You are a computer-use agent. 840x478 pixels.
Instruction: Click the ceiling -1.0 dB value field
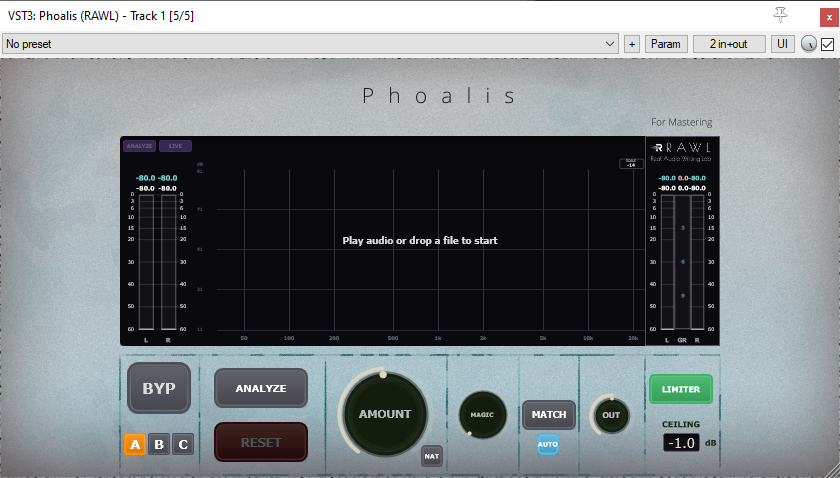pos(681,443)
